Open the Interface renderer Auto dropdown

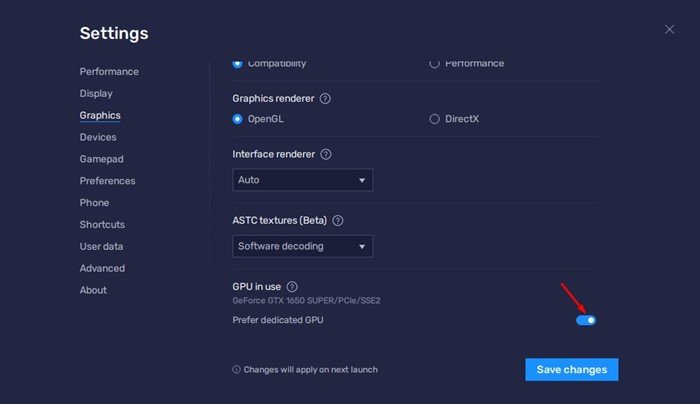[302, 180]
